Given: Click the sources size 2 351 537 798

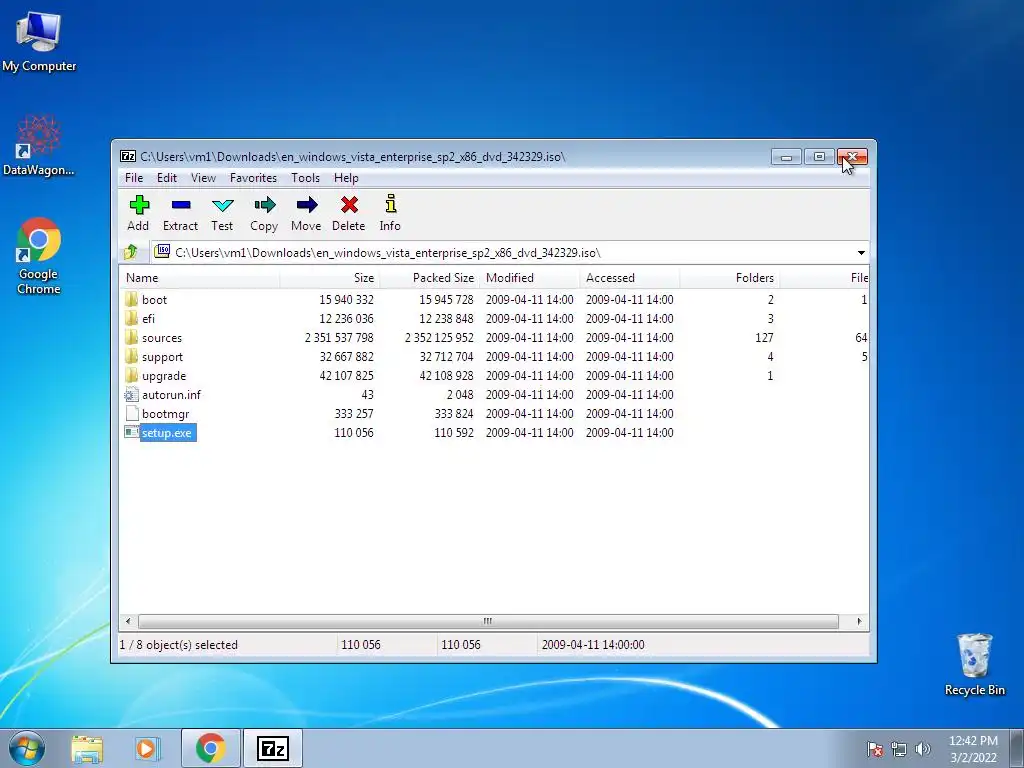Looking at the screenshot, I should pos(339,338).
